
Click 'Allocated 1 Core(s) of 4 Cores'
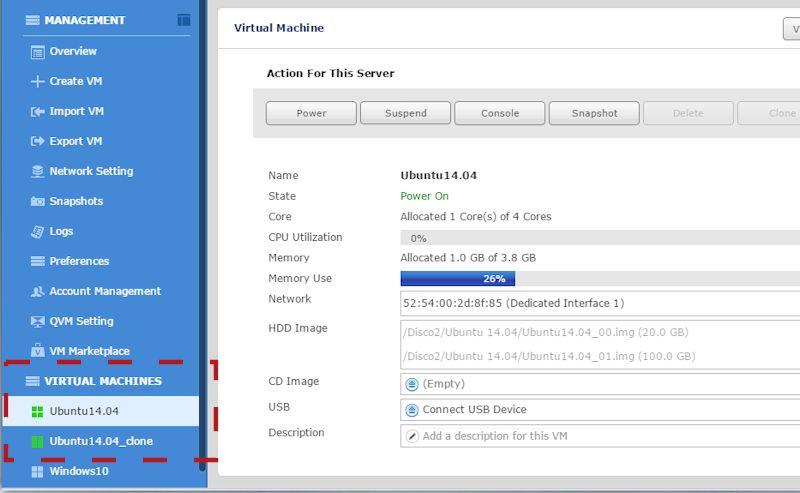coord(476,217)
